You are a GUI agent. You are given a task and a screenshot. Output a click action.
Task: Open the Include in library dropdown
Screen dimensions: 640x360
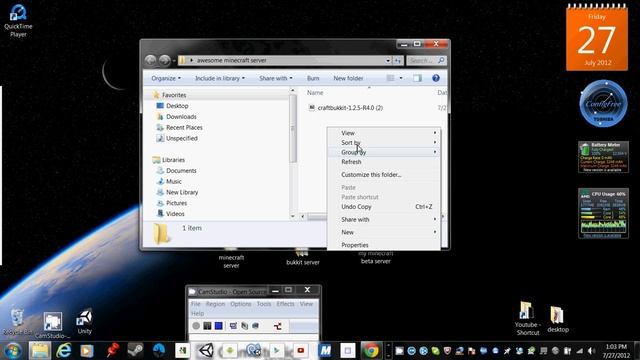pos(220,78)
